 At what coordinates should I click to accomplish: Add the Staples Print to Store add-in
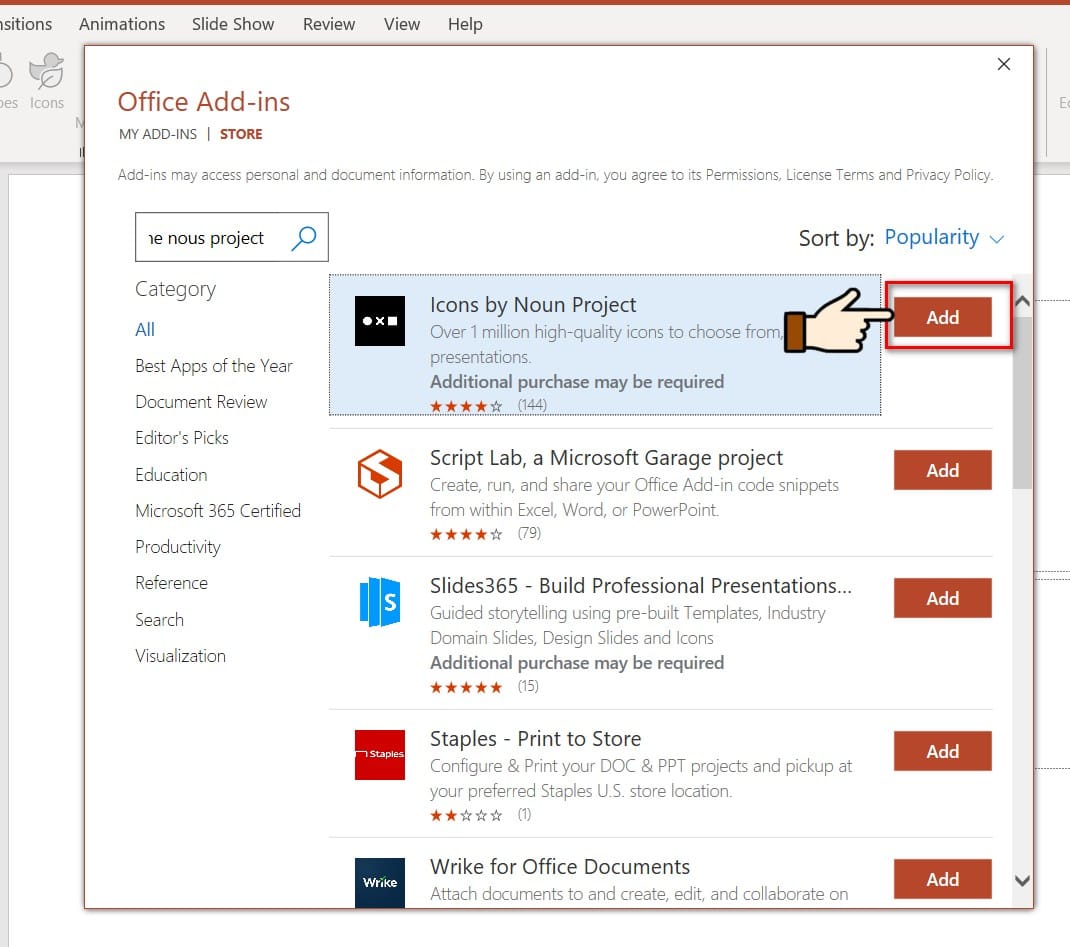[x=942, y=751]
